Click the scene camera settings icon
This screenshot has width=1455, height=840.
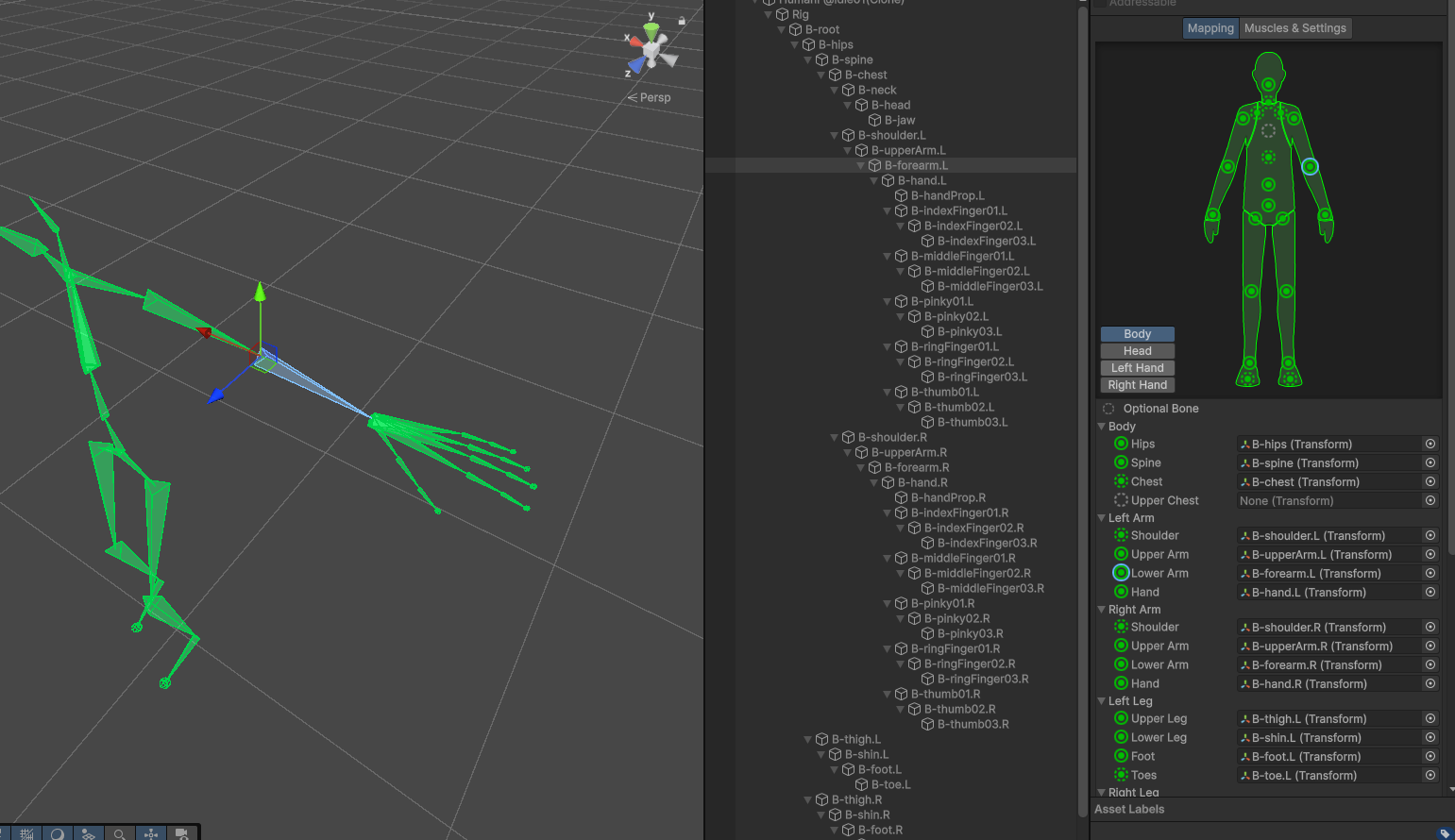pyautogui.click(x=182, y=833)
